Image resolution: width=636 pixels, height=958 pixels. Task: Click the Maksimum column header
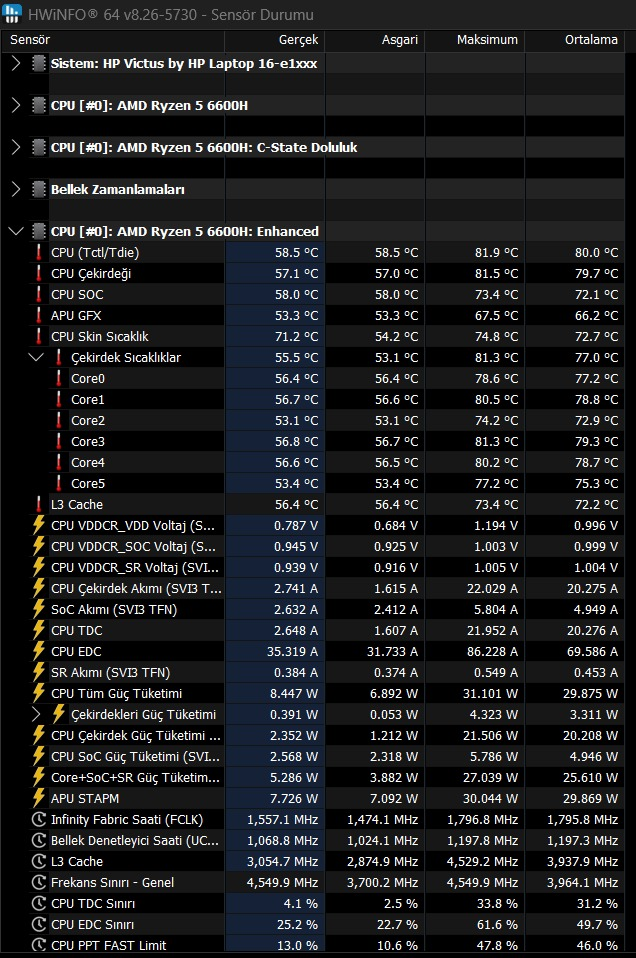click(x=475, y=40)
